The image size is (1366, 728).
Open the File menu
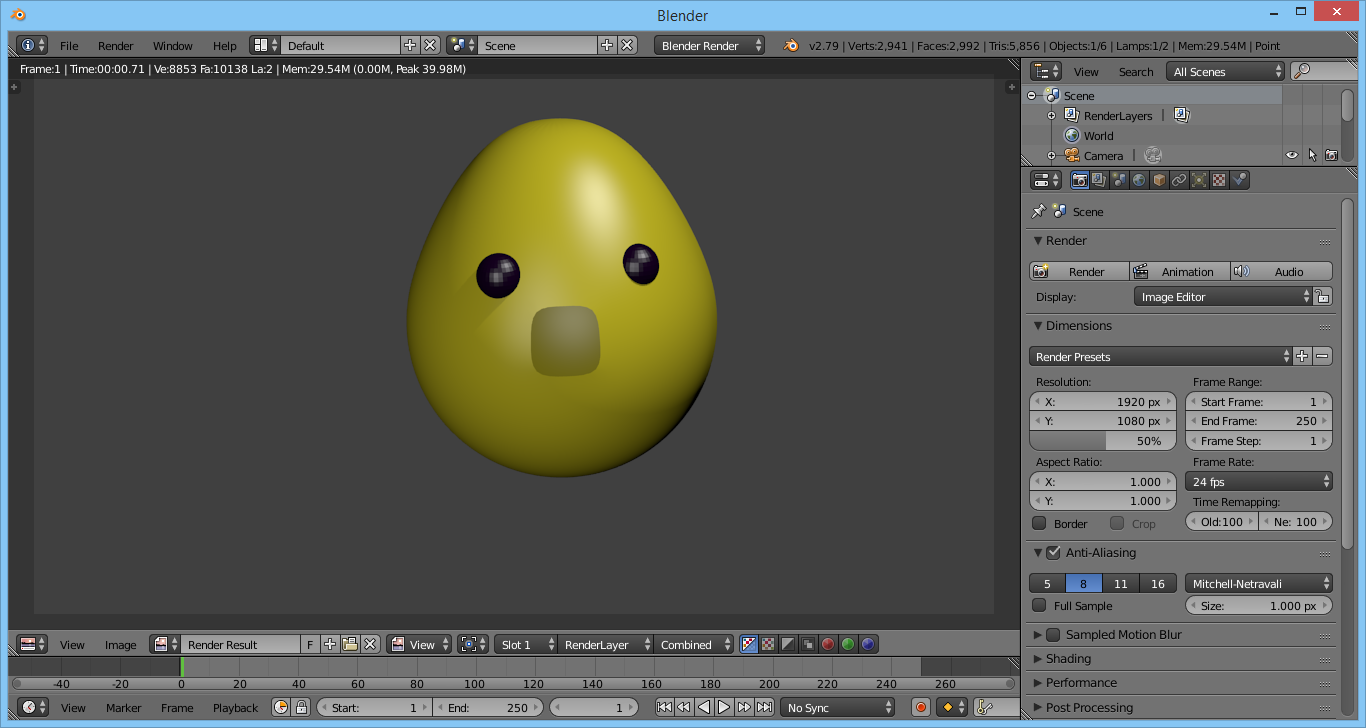coord(69,46)
